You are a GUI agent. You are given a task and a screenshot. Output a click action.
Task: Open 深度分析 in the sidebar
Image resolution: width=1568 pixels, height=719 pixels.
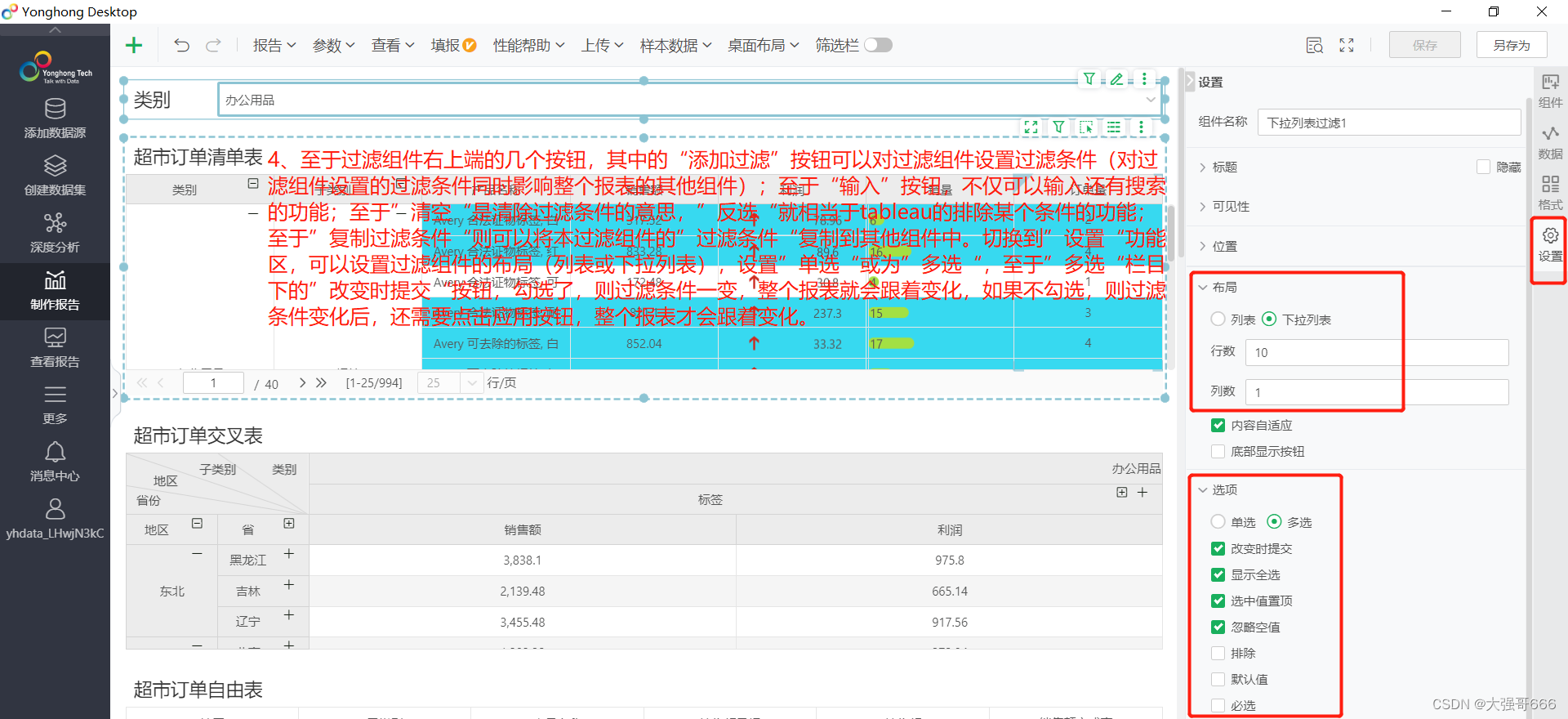point(55,234)
